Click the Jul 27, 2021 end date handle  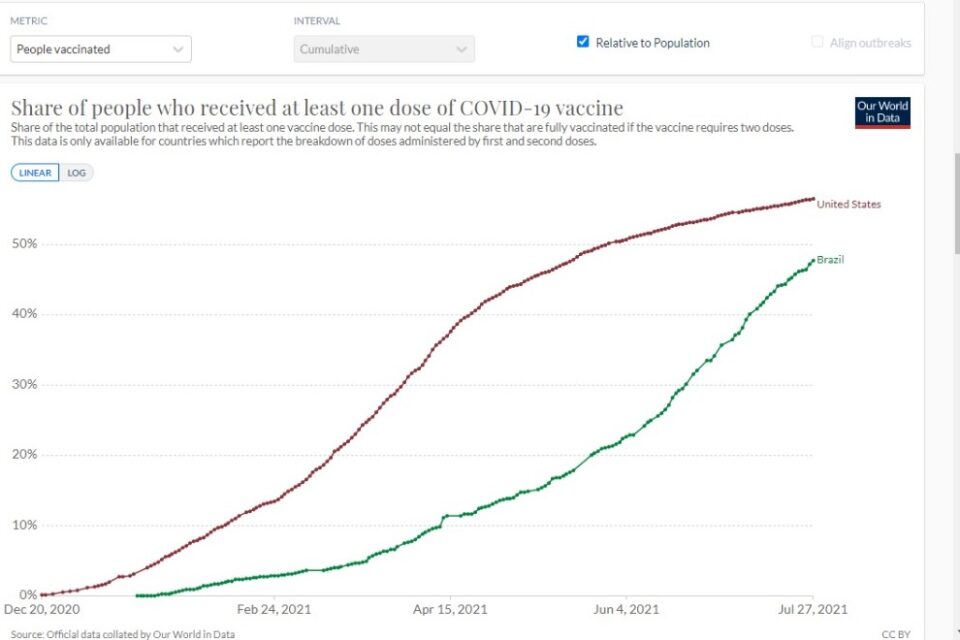click(x=812, y=609)
